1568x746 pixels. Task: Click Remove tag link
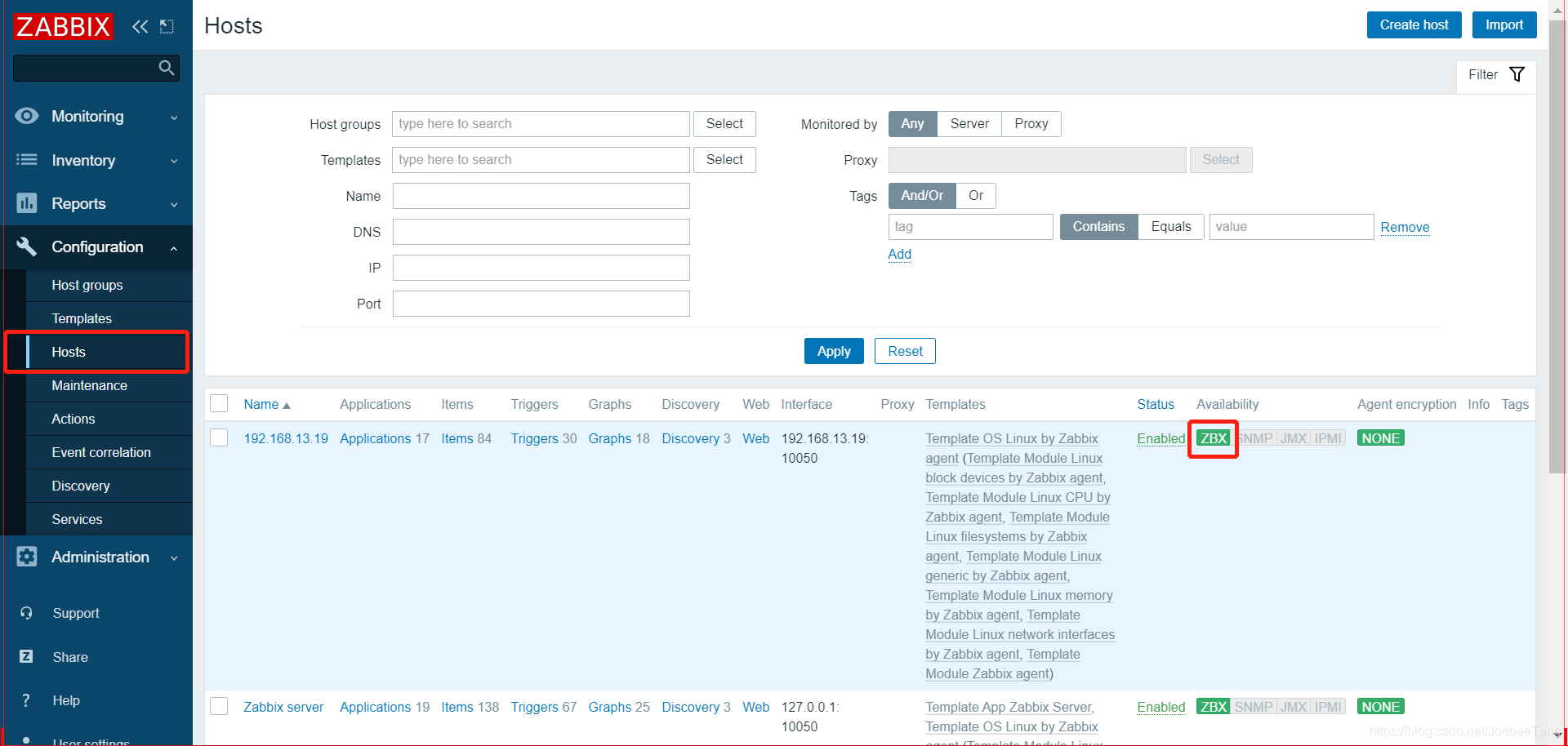coord(1405,228)
